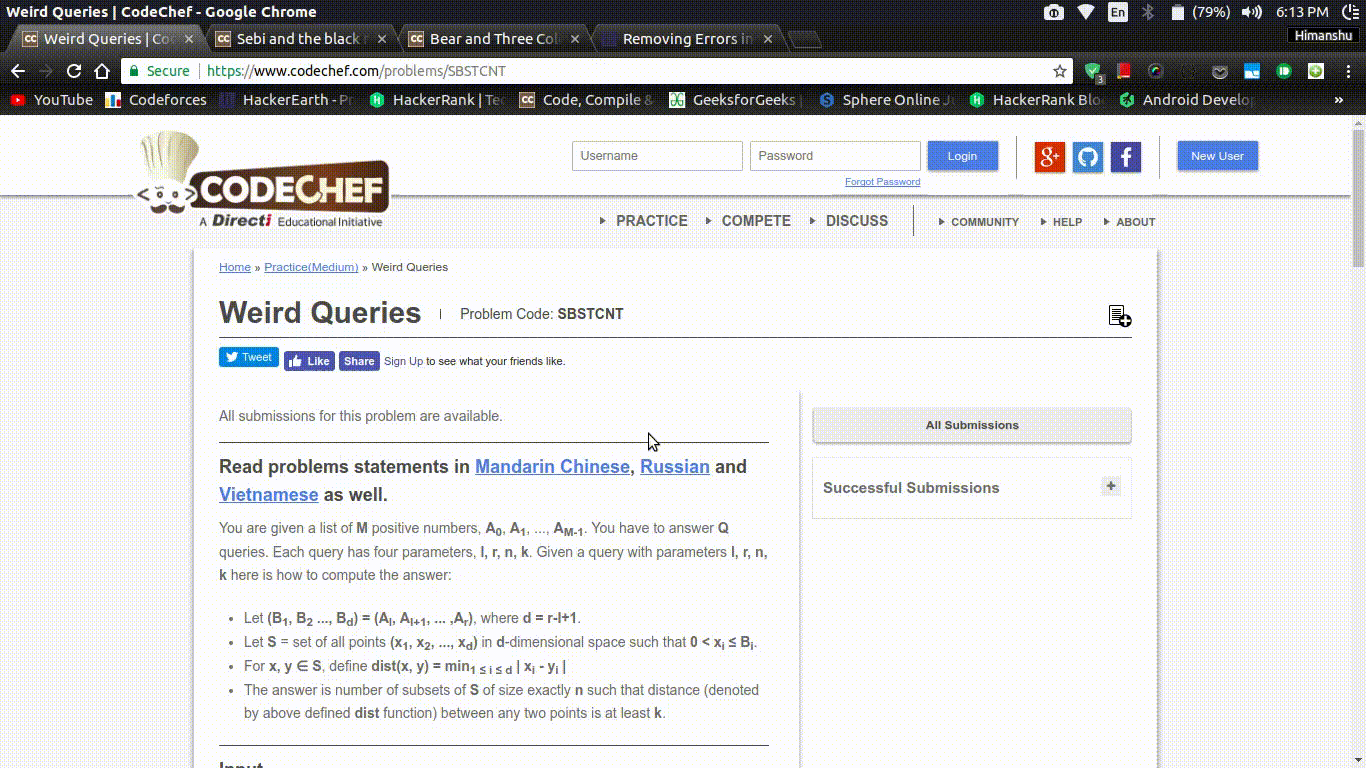The width and height of the screenshot is (1366, 768).
Task: Open the DISCUSS menu
Action: 857,221
